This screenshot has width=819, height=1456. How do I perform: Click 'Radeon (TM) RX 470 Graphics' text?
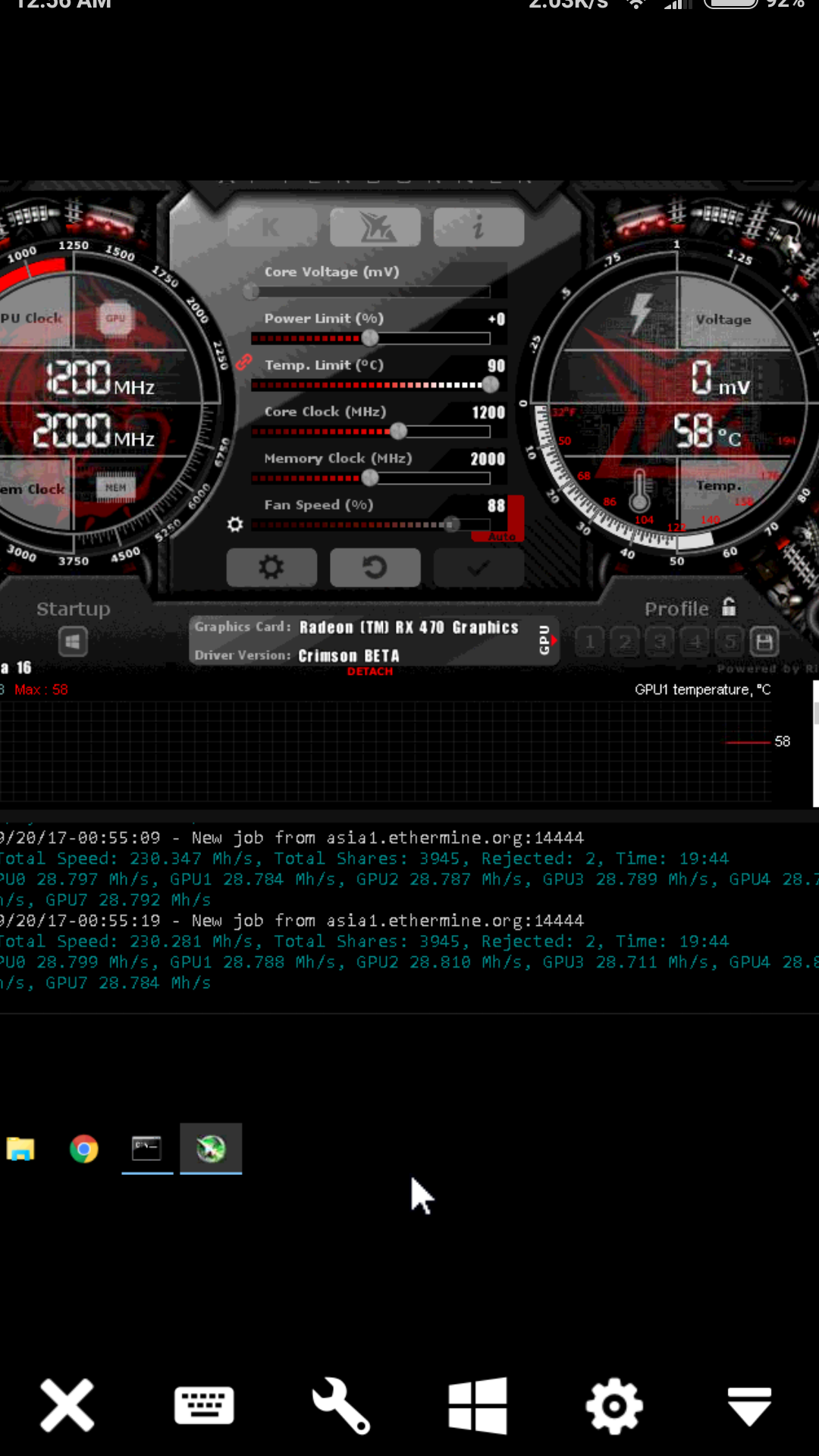409,627
